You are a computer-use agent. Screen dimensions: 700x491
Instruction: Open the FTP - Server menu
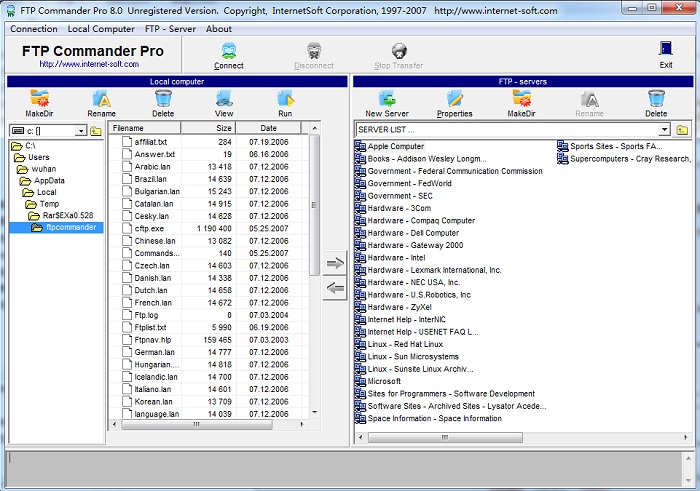tap(170, 29)
